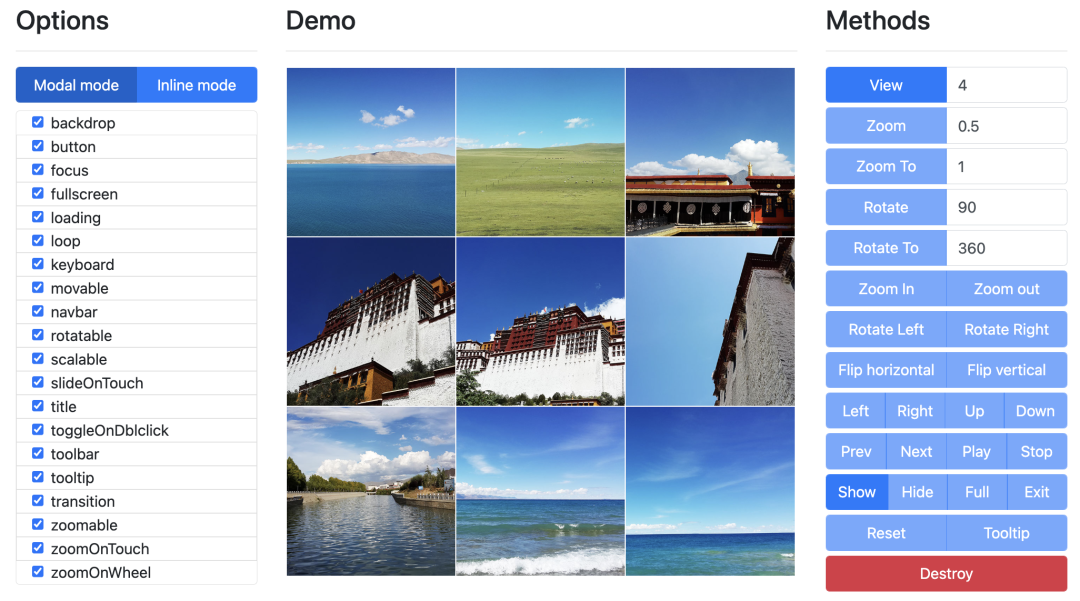This screenshot has height=601, width=1080.
Task: Toggle rotatable checkbox
Action: tap(38, 335)
